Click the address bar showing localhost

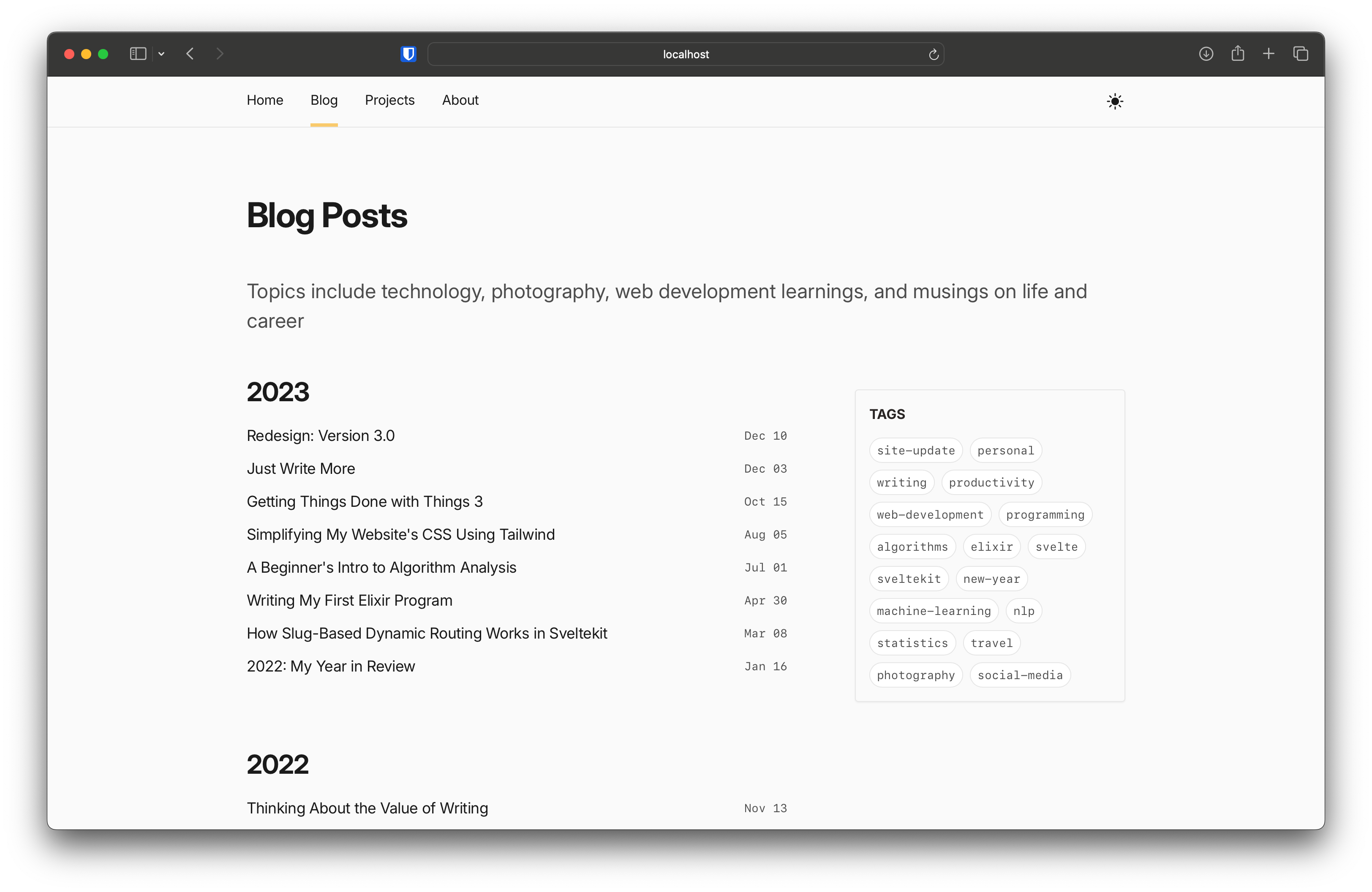point(686,54)
